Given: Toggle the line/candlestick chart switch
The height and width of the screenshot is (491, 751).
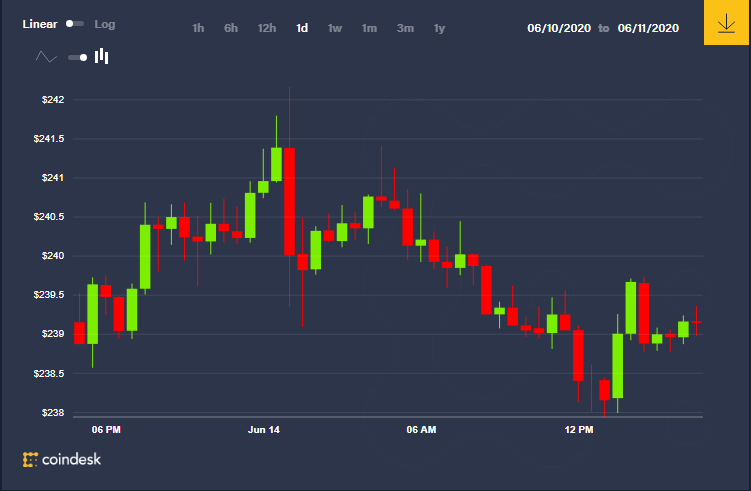Looking at the screenshot, I should [78, 57].
